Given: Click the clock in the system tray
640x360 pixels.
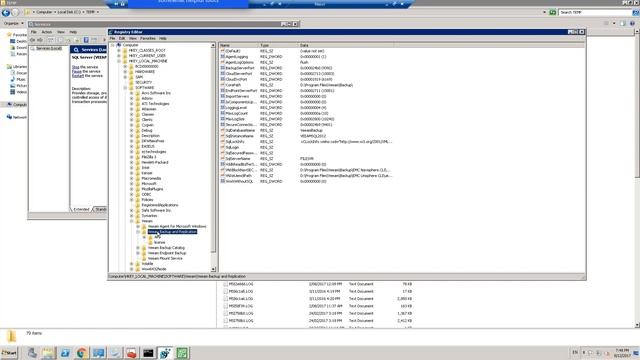Looking at the screenshot, I should coord(622,353).
